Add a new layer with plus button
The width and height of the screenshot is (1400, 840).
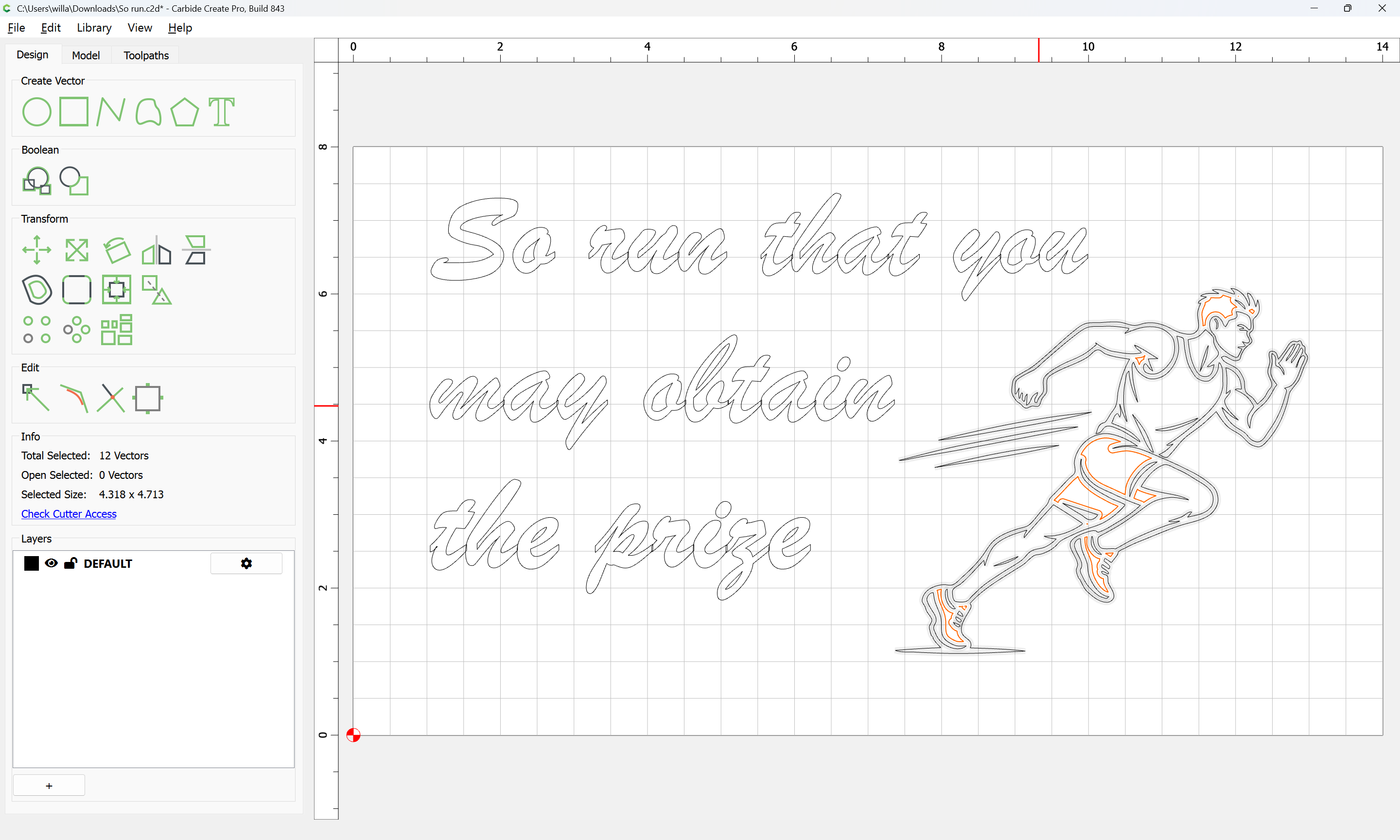49,786
